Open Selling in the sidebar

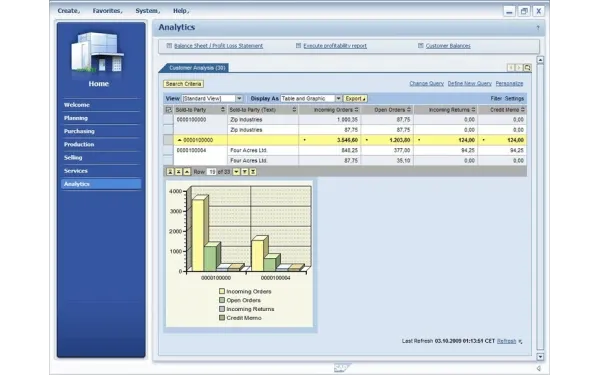click(x=73, y=158)
